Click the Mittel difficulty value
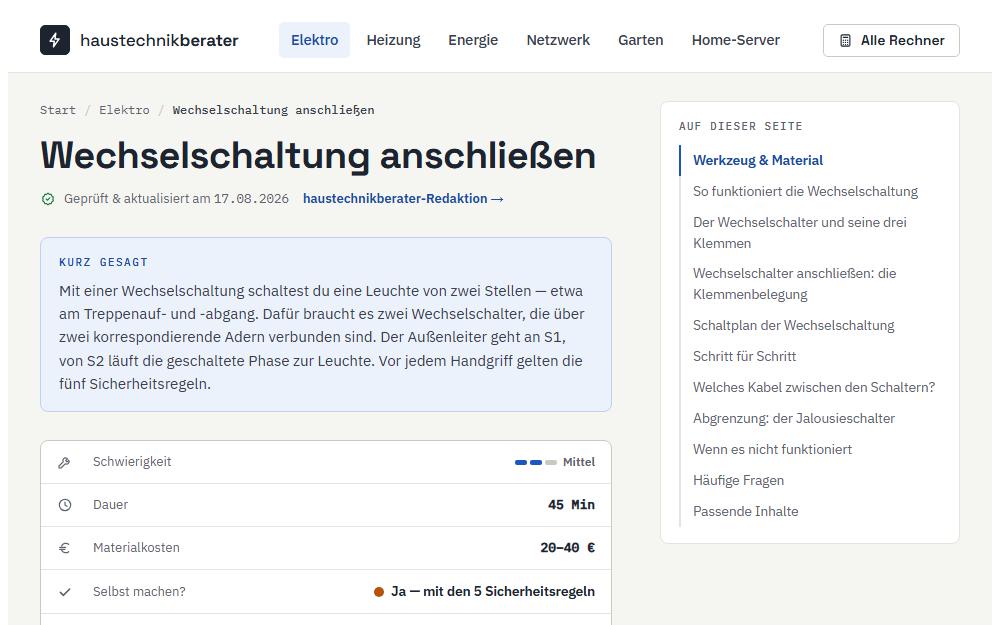This screenshot has height=625, width=1000. 579,462
